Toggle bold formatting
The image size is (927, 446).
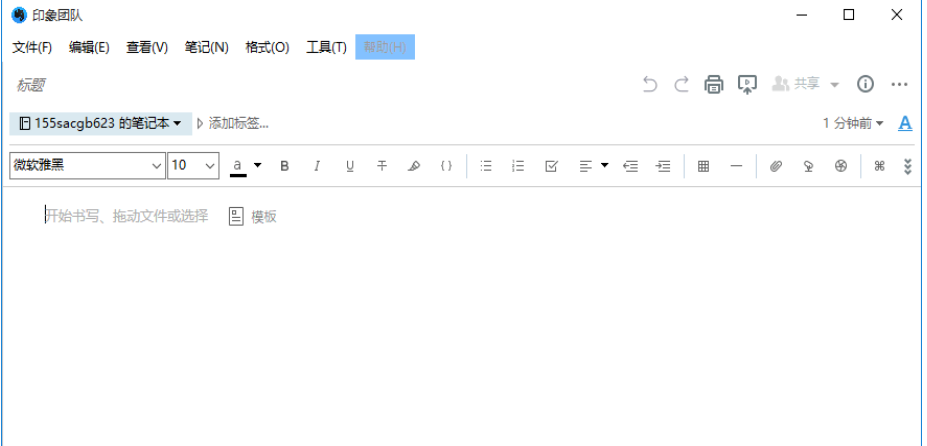tap(284, 166)
